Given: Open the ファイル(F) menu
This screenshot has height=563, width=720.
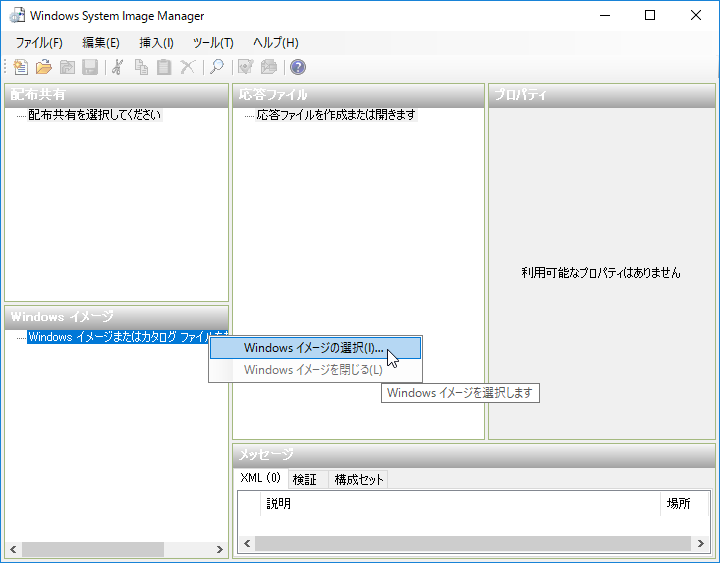Looking at the screenshot, I should point(39,43).
